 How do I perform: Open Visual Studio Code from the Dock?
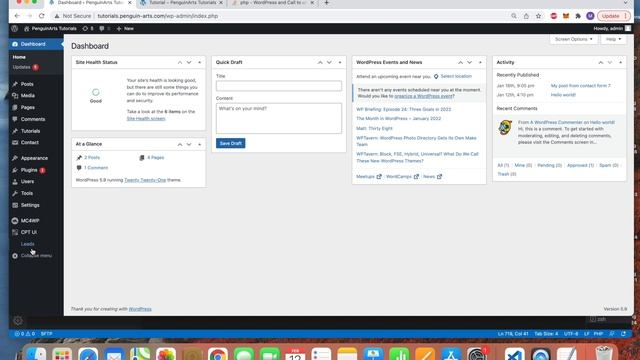pos(514,354)
